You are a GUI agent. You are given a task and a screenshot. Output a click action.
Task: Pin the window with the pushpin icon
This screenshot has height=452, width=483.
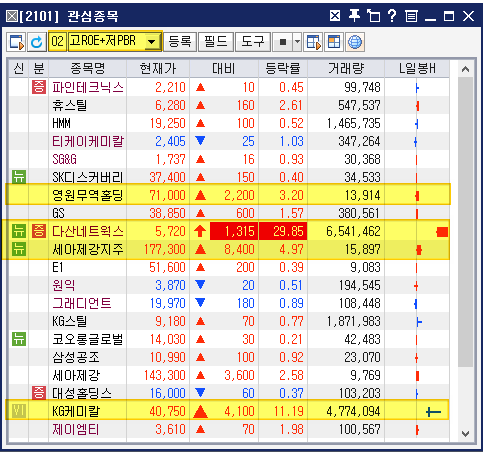[x=354, y=15]
